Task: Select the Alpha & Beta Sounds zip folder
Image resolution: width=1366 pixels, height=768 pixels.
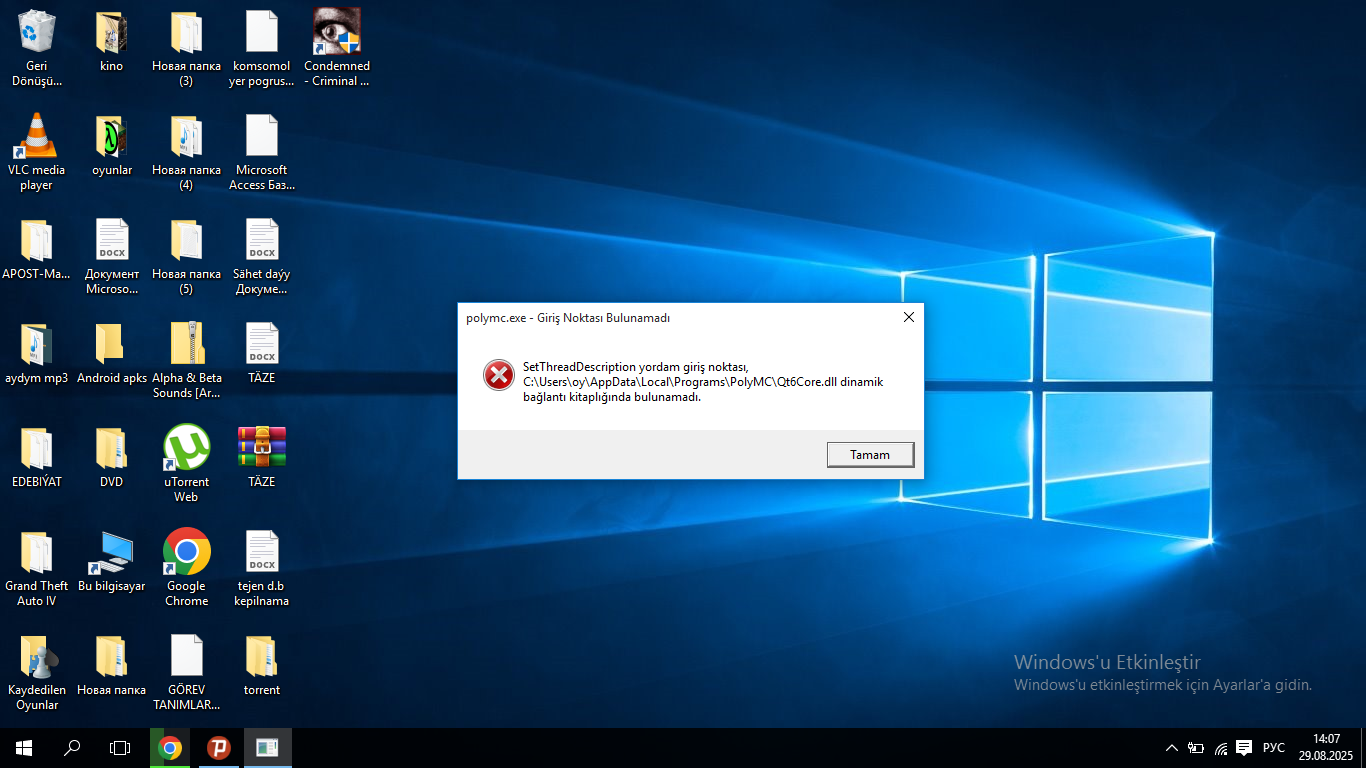Action: click(x=187, y=360)
